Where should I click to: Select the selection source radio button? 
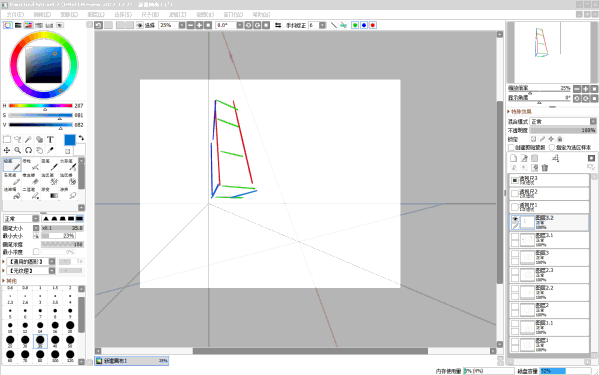[552, 147]
